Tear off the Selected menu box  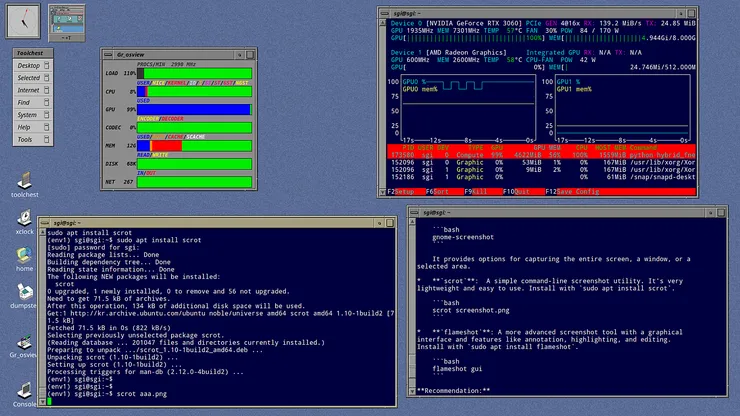click(46, 77)
